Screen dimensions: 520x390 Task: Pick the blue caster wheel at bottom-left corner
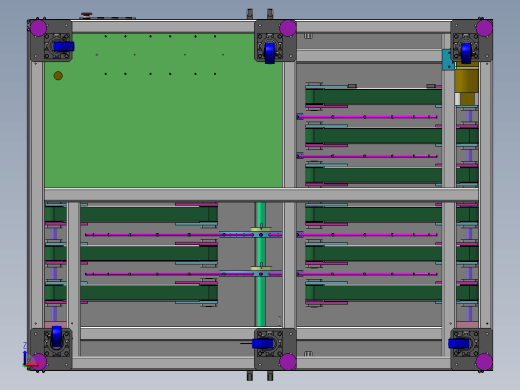[57, 337]
